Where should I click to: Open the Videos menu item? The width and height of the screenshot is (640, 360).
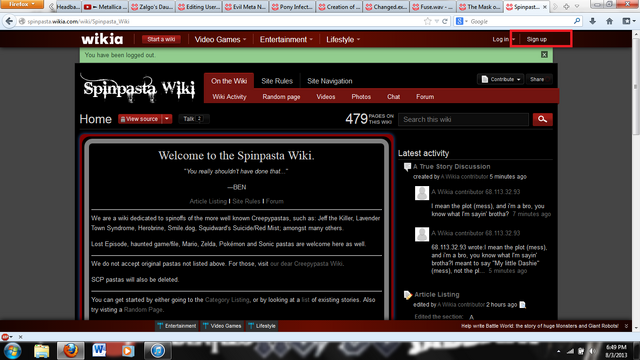[x=326, y=97]
